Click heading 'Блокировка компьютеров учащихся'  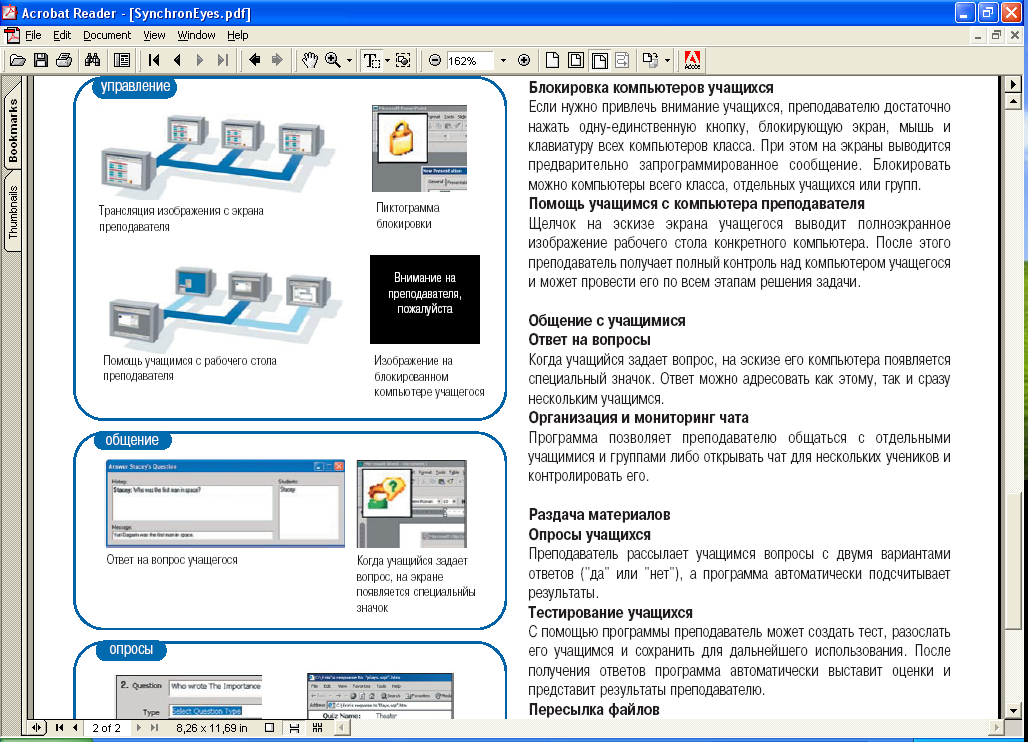coord(651,88)
